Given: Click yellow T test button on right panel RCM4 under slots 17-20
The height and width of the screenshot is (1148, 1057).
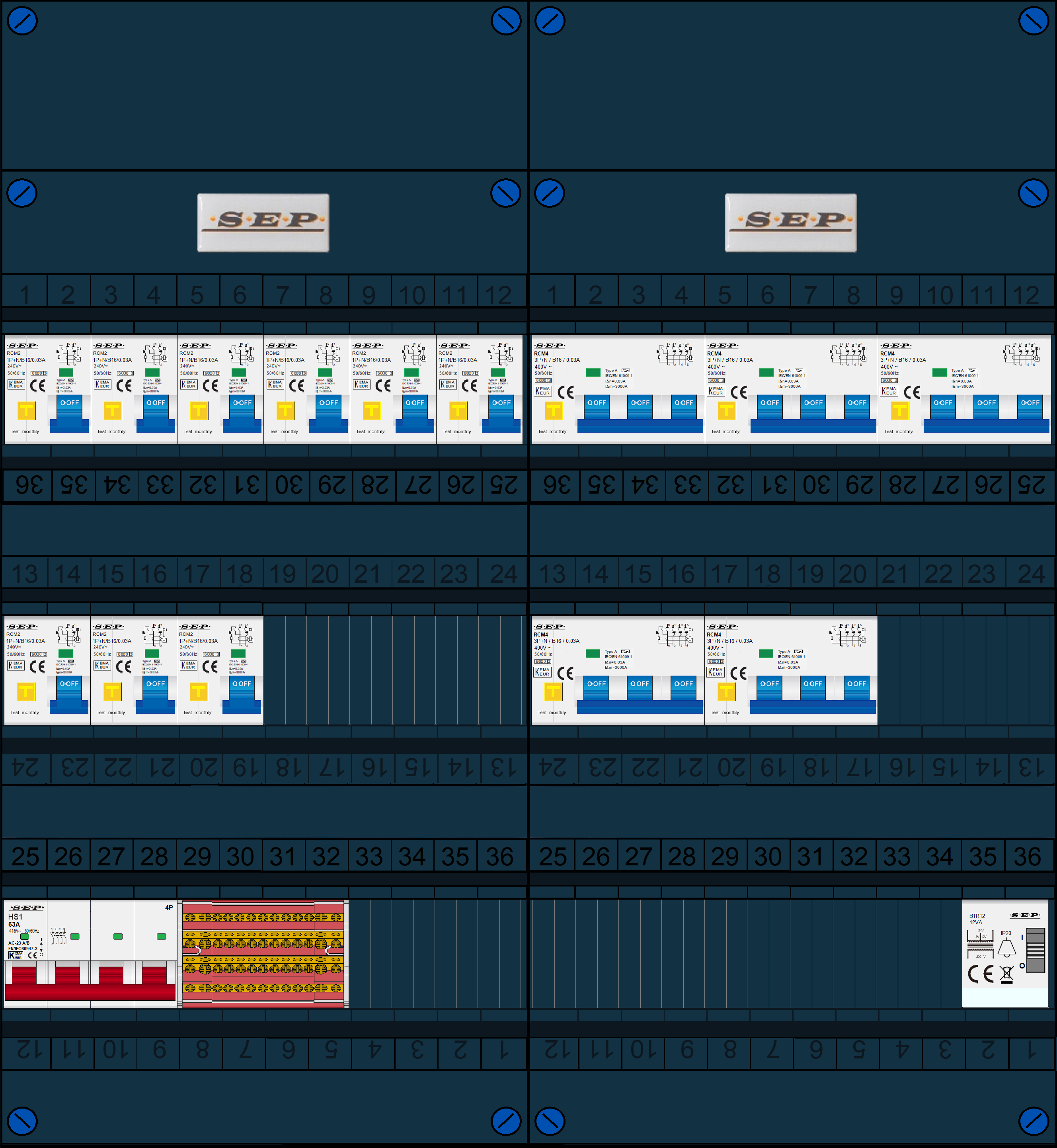Looking at the screenshot, I should click(726, 691).
